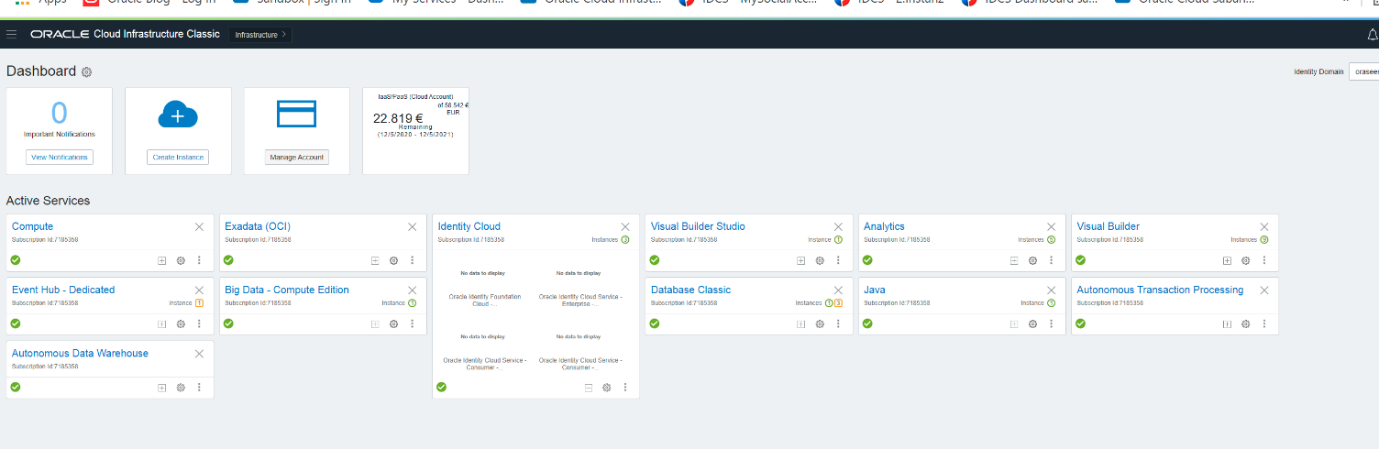This screenshot has height=449, width=1379.
Task: Open settings gear on the Visual Builder card
Action: (1246, 261)
